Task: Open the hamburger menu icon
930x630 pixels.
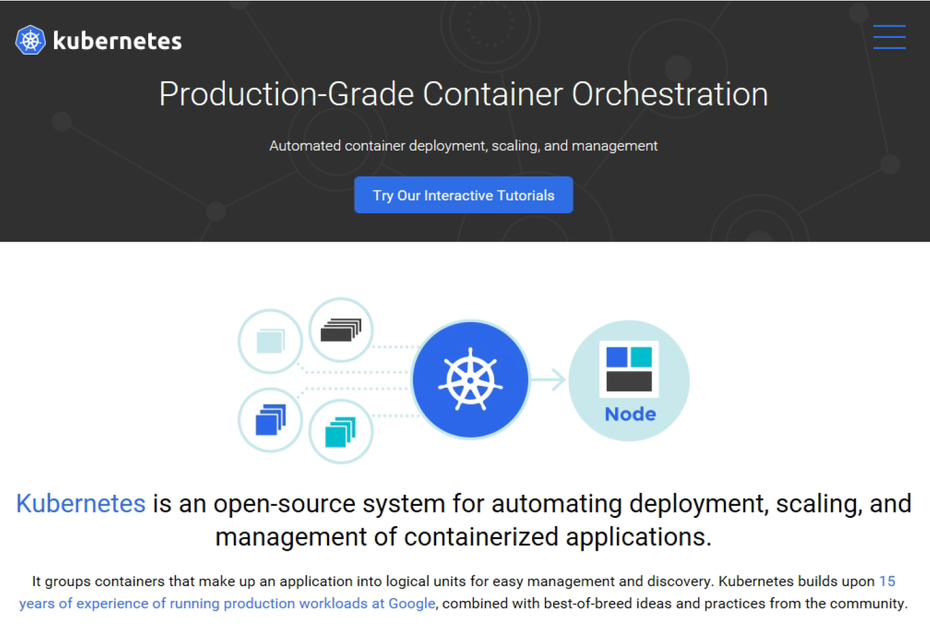Action: [x=889, y=37]
